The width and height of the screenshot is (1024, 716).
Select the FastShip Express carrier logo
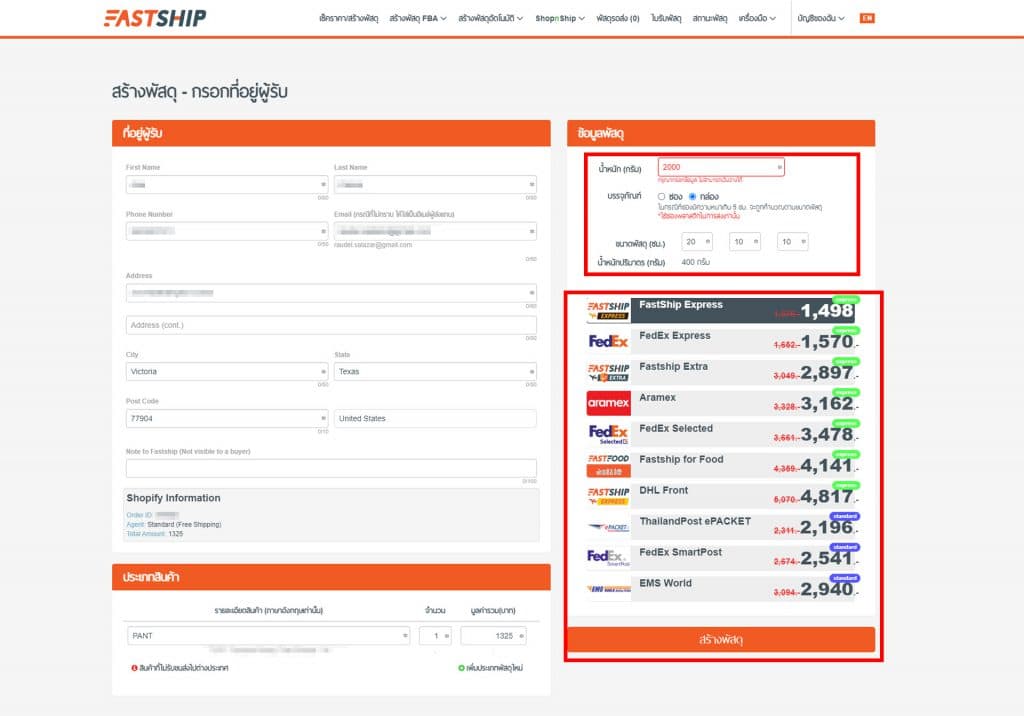pos(608,311)
